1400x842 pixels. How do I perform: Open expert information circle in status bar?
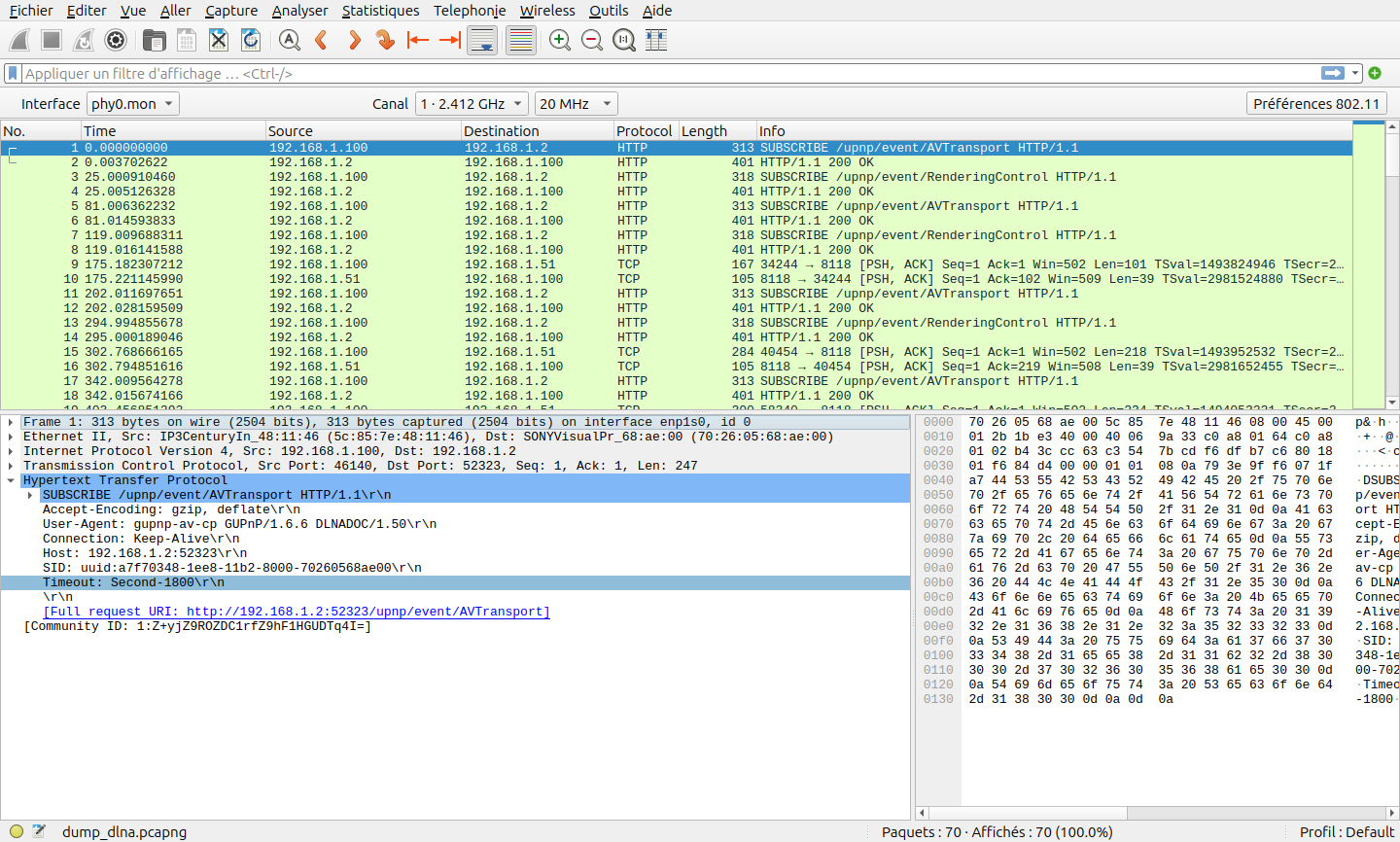[17, 831]
